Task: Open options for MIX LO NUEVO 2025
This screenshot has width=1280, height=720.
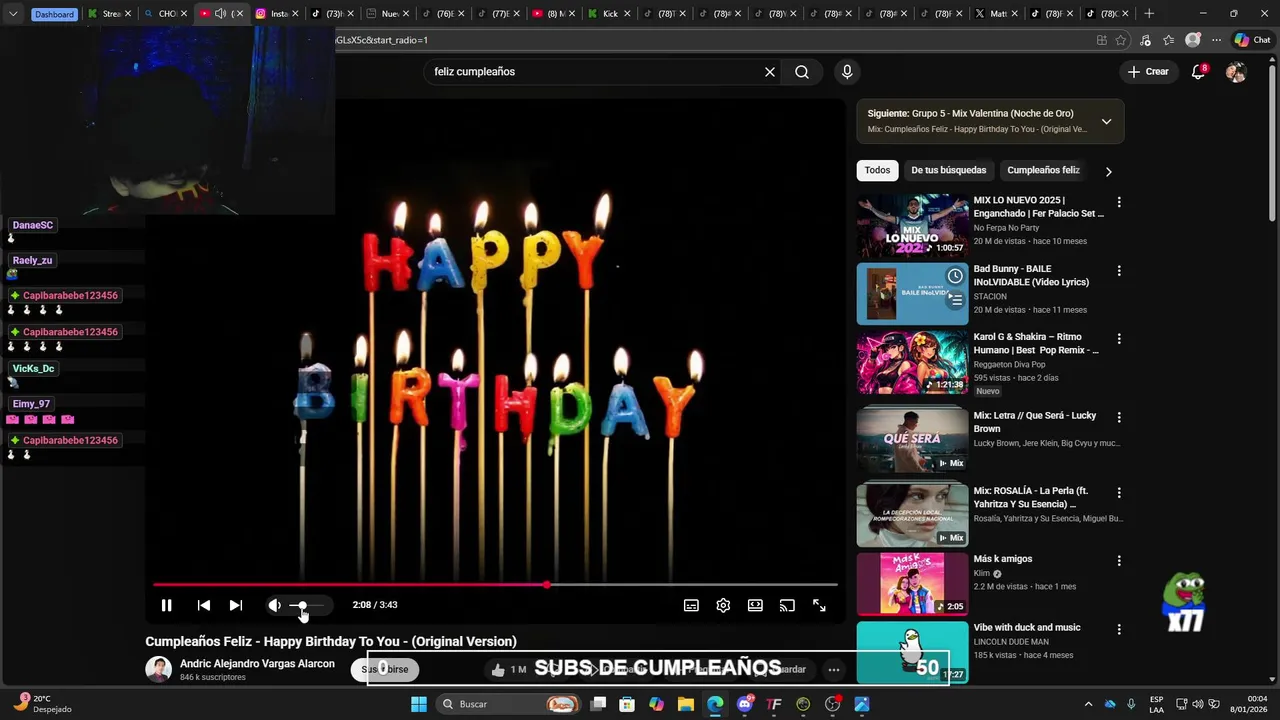Action: (1119, 202)
